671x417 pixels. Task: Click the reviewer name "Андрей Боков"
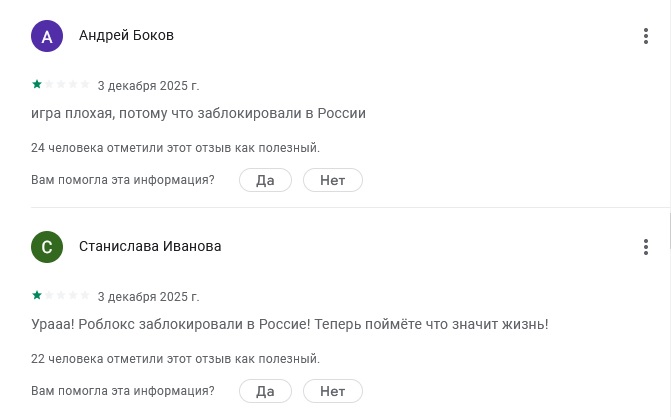click(126, 36)
